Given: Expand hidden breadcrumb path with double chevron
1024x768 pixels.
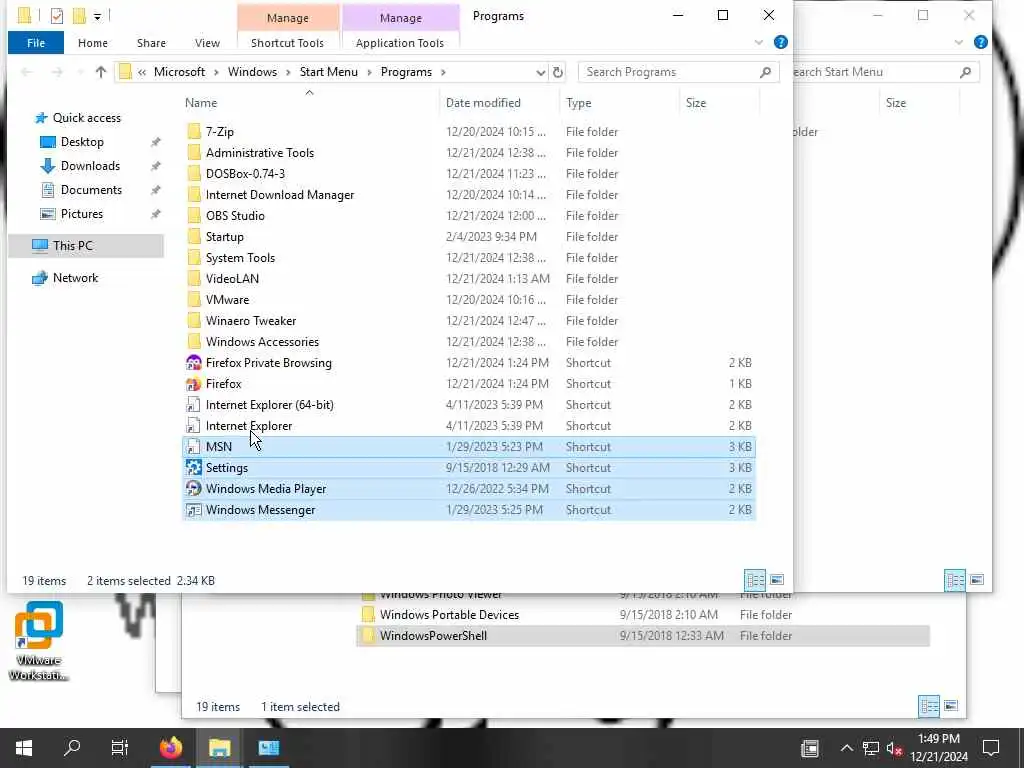Looking at the screenshot, I should pos(142,72).
